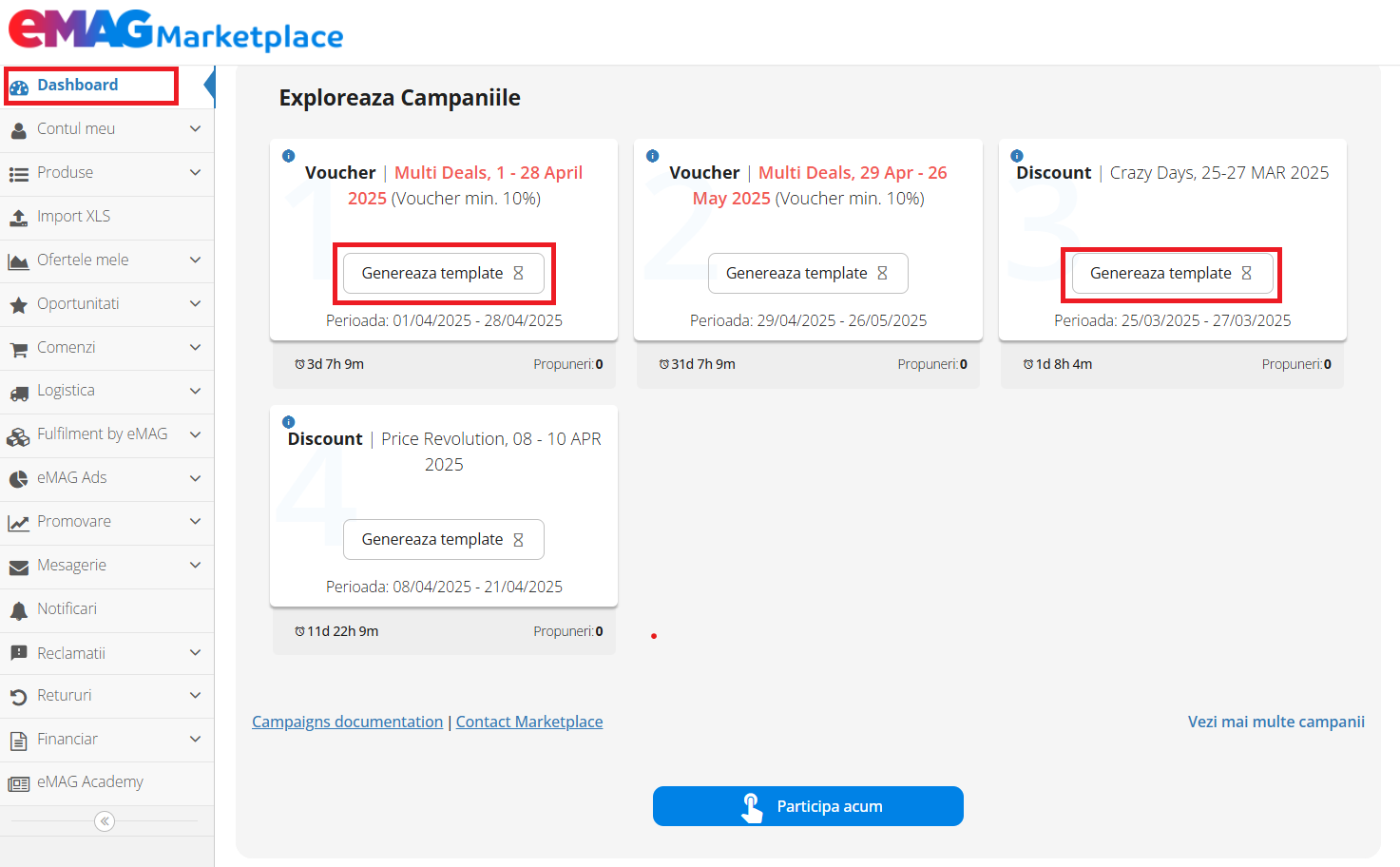Open Contact Marketplace link
The image size is (1400, 867).
coord(529,722)
